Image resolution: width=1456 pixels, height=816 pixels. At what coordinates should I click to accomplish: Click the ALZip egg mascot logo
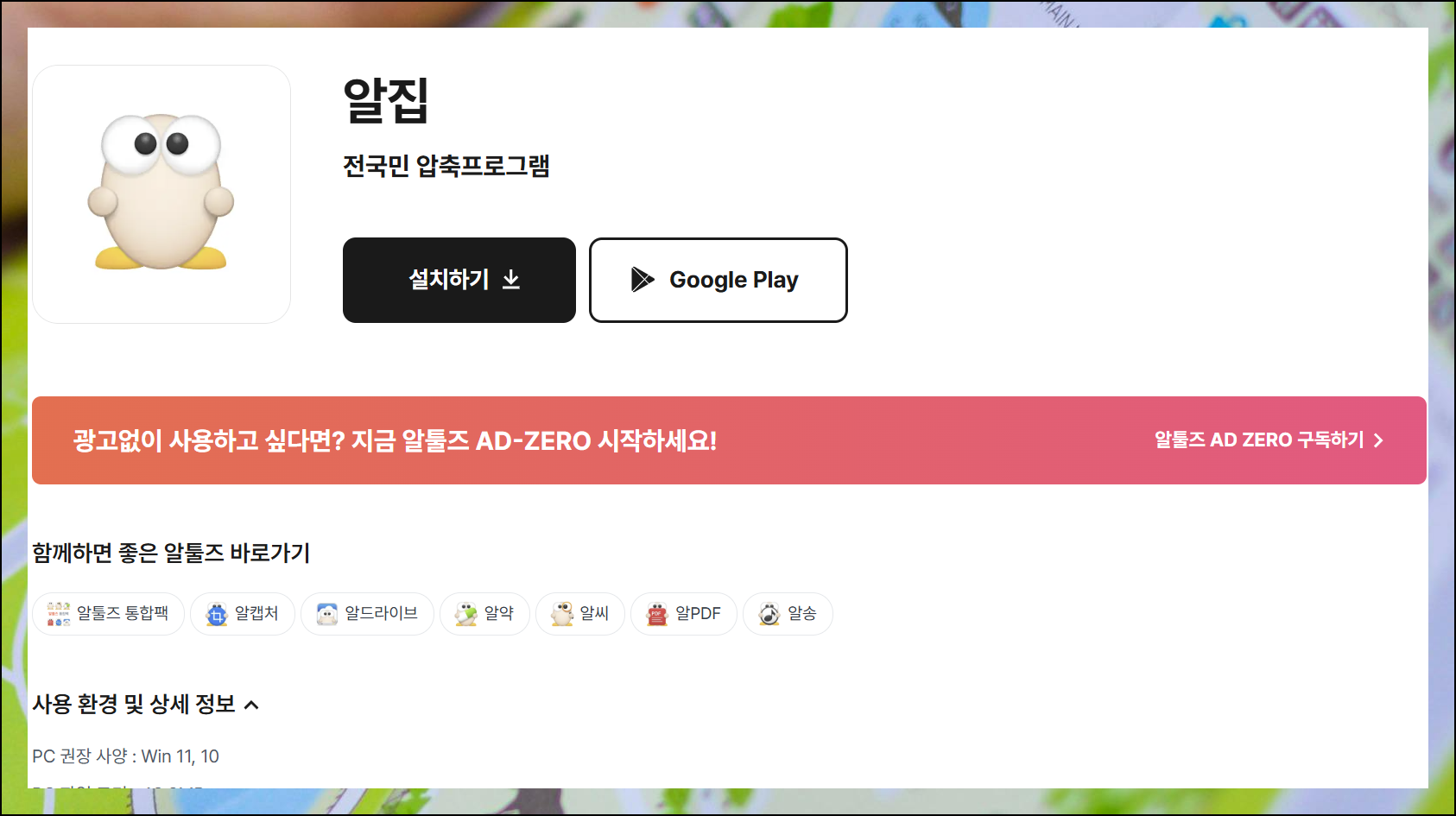[x=161, y=192]
